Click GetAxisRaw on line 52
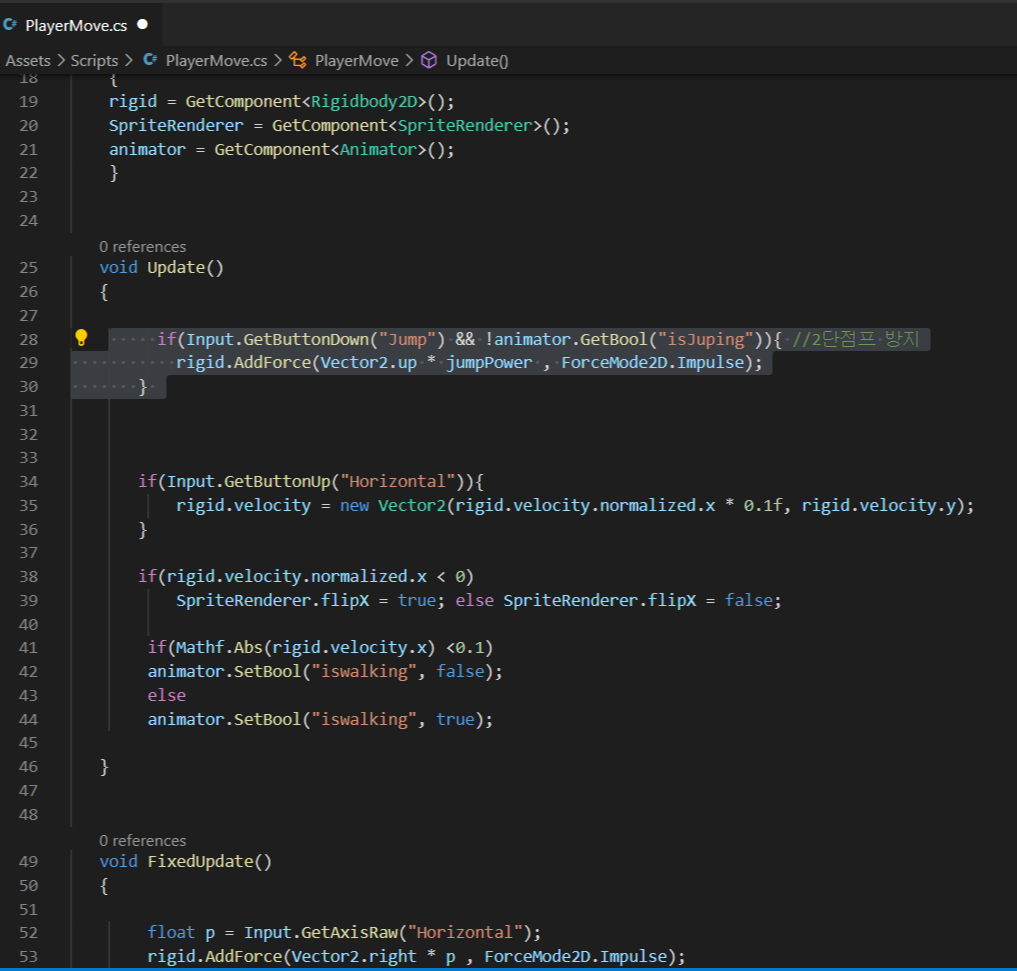Viewport: 1017px width, 971px height. [349, 933]
